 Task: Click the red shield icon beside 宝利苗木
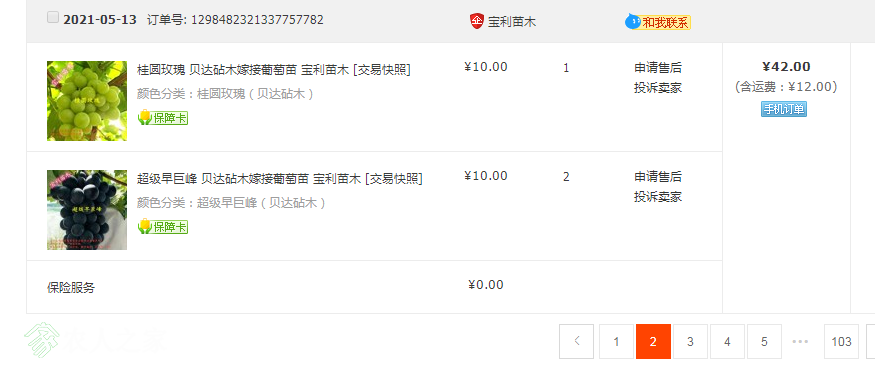(476, 21)
